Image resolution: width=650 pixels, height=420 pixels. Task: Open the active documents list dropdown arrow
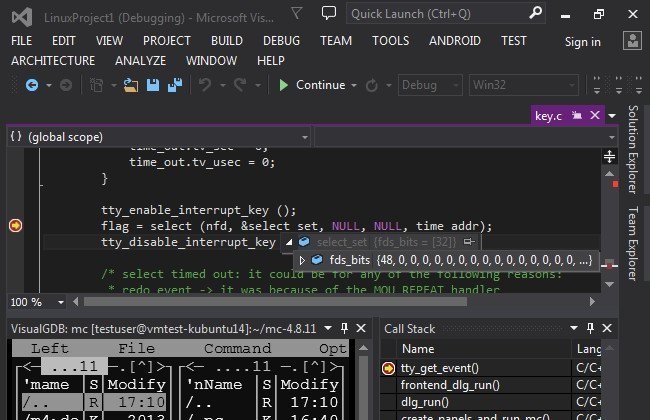612,116
